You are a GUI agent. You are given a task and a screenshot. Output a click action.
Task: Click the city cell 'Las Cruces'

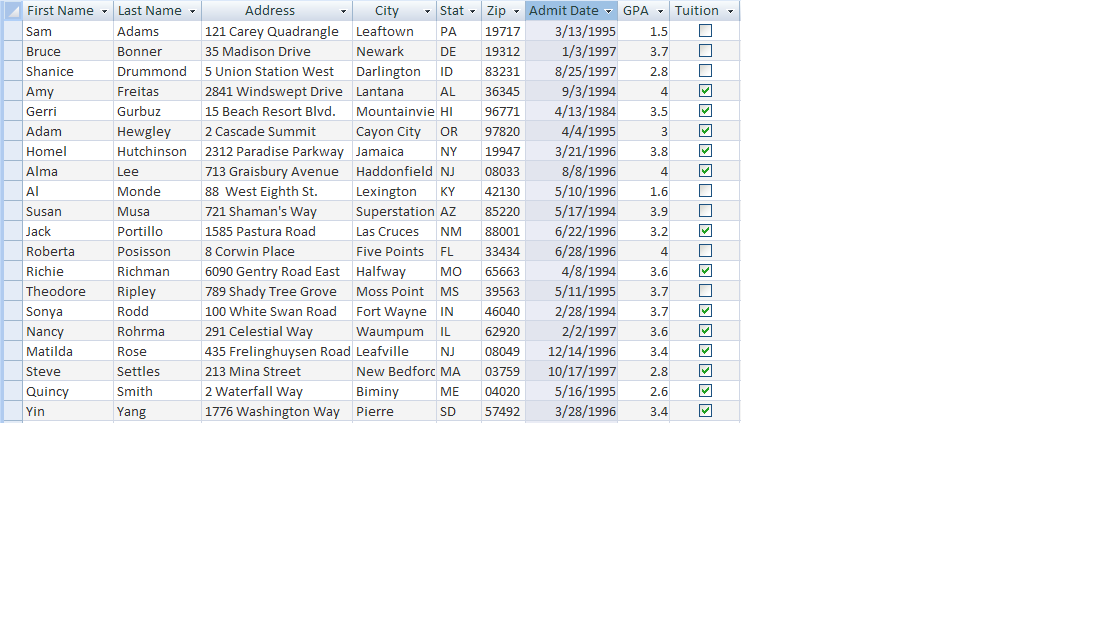(x=388, y=231)
